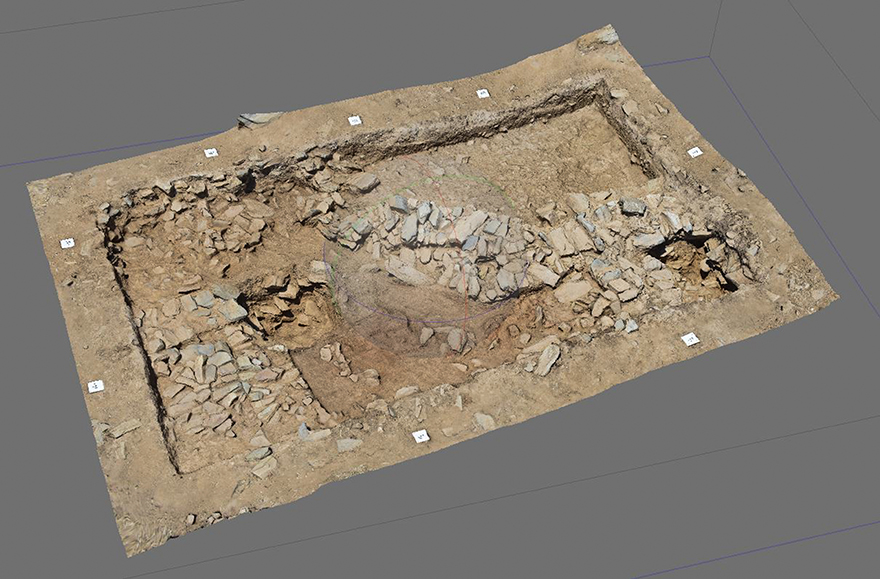
Task: Select the lone marker flag on the right edge
Action: (x=694, y=152)
